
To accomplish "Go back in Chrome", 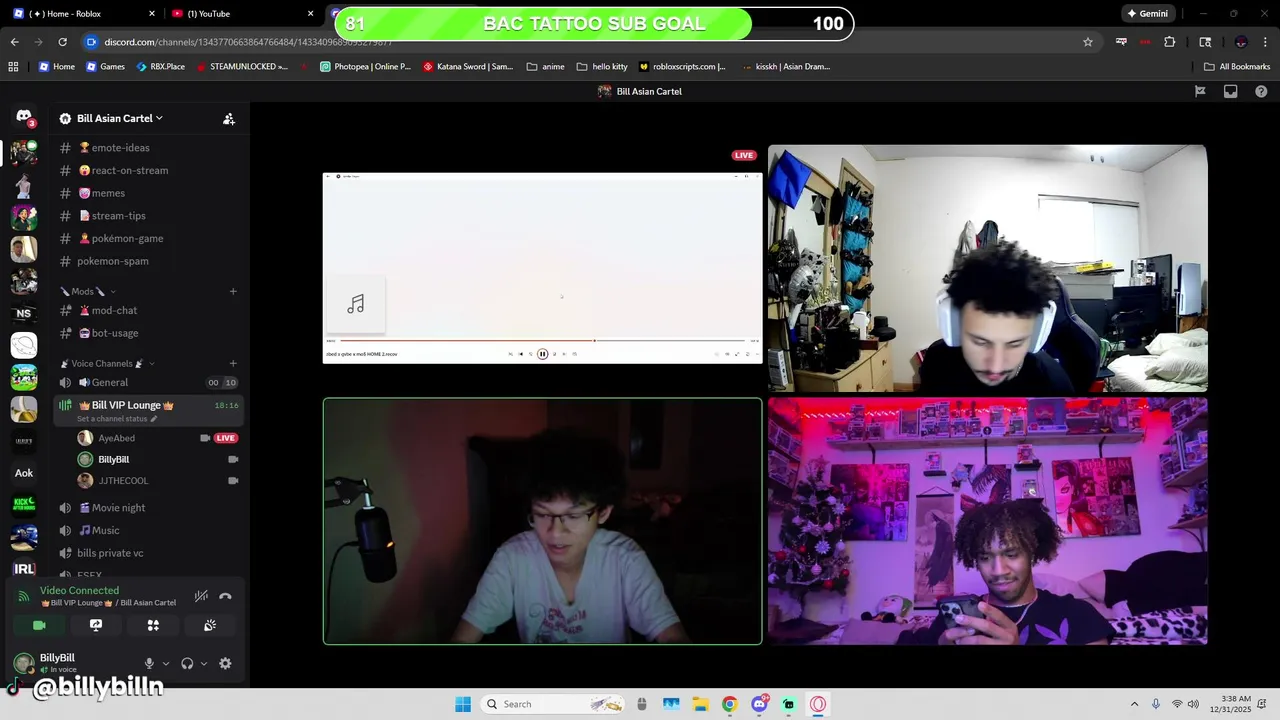I will click(14, 42).
